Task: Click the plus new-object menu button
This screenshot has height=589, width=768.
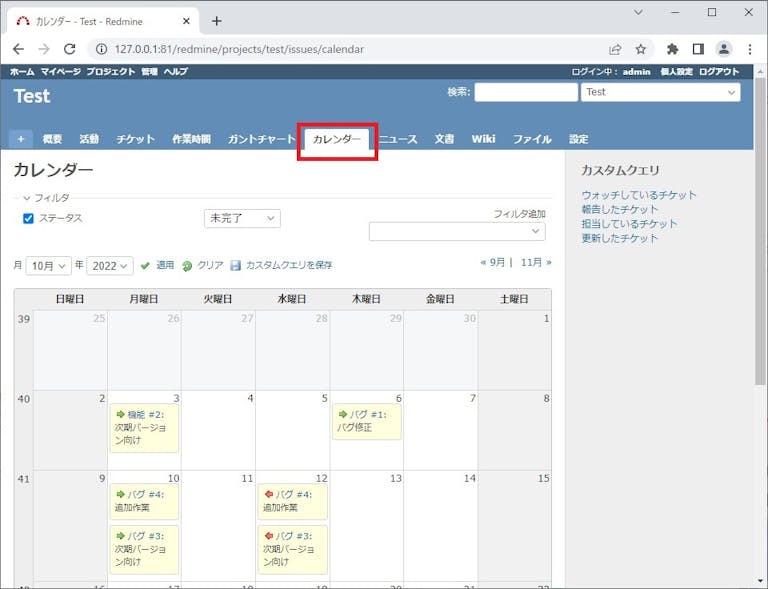Action: tap(21, 139)
